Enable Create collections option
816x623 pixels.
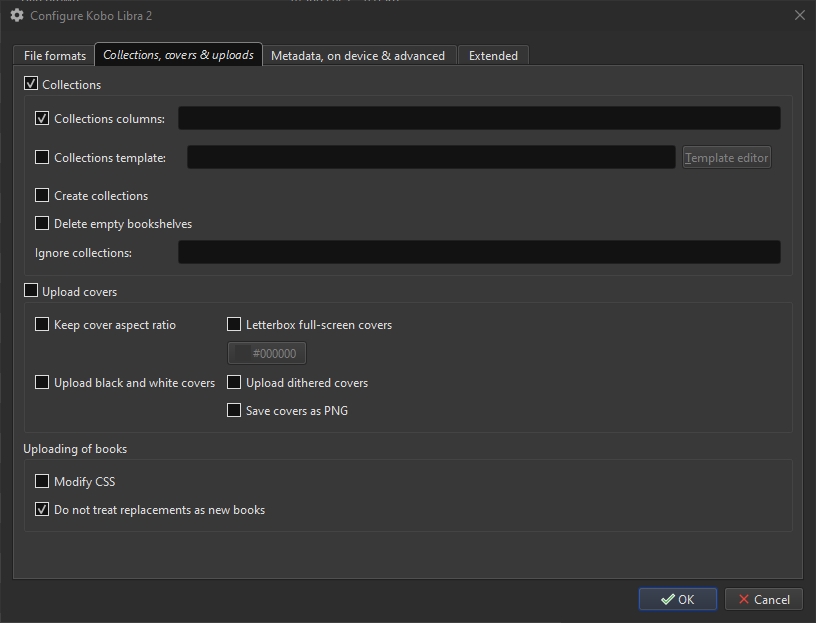(42, 196)
